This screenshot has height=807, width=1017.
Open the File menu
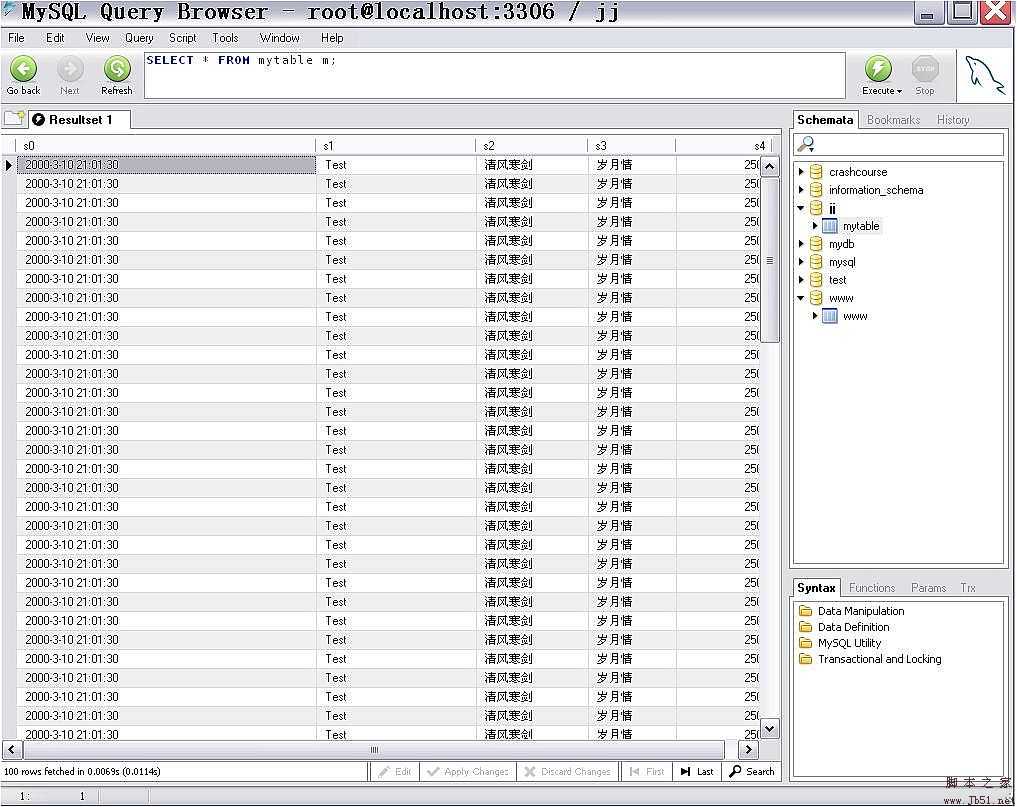click(16, 38)
